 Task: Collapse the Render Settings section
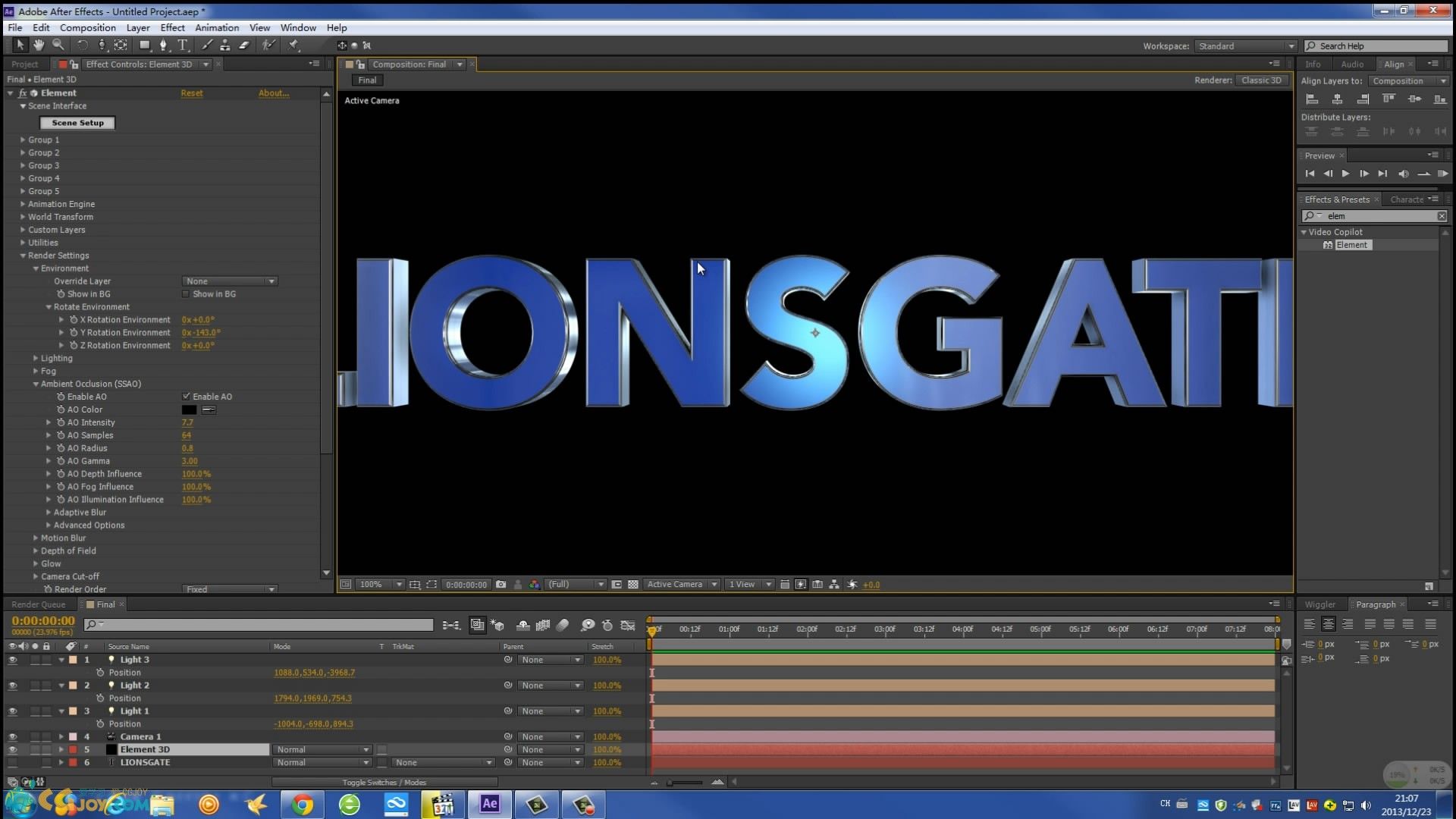click(23, 256)
